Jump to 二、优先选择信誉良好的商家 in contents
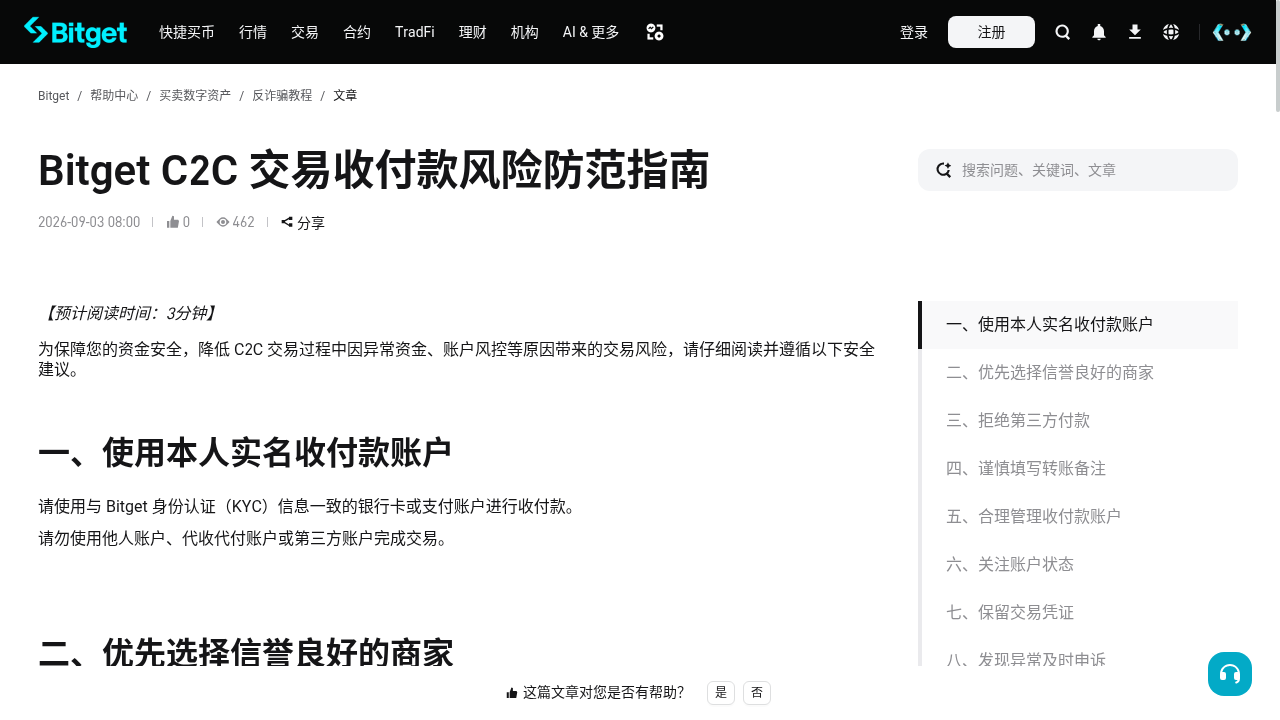The image size is (1280, 720). pyautogui.click(x=1078, y=373)
